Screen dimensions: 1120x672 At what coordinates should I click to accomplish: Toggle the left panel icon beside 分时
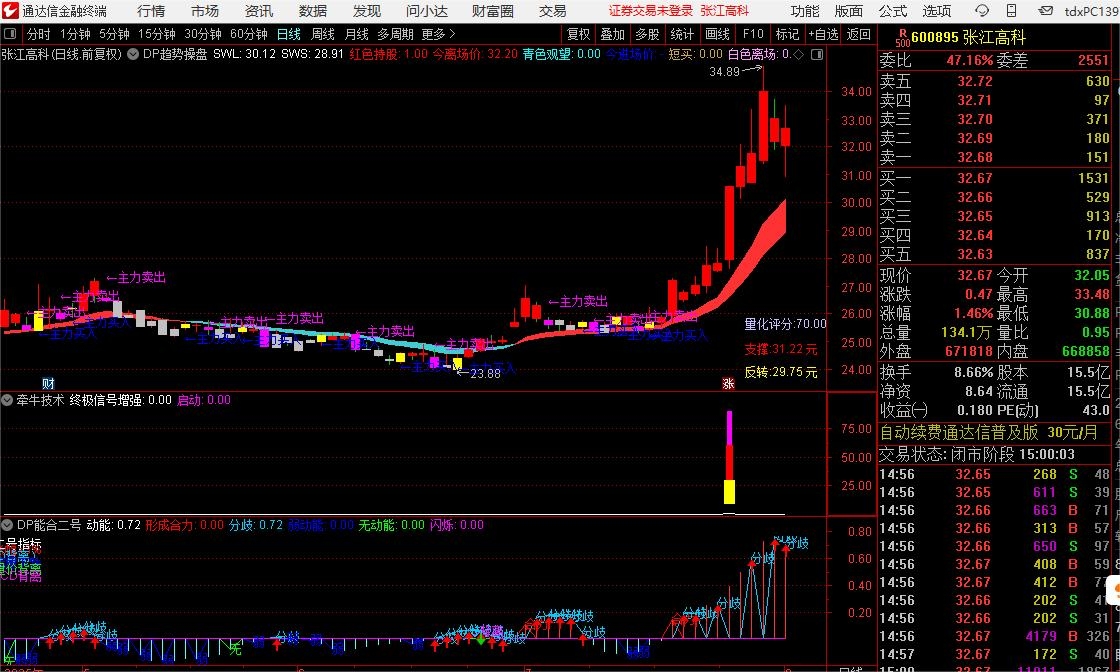(10, 34)
